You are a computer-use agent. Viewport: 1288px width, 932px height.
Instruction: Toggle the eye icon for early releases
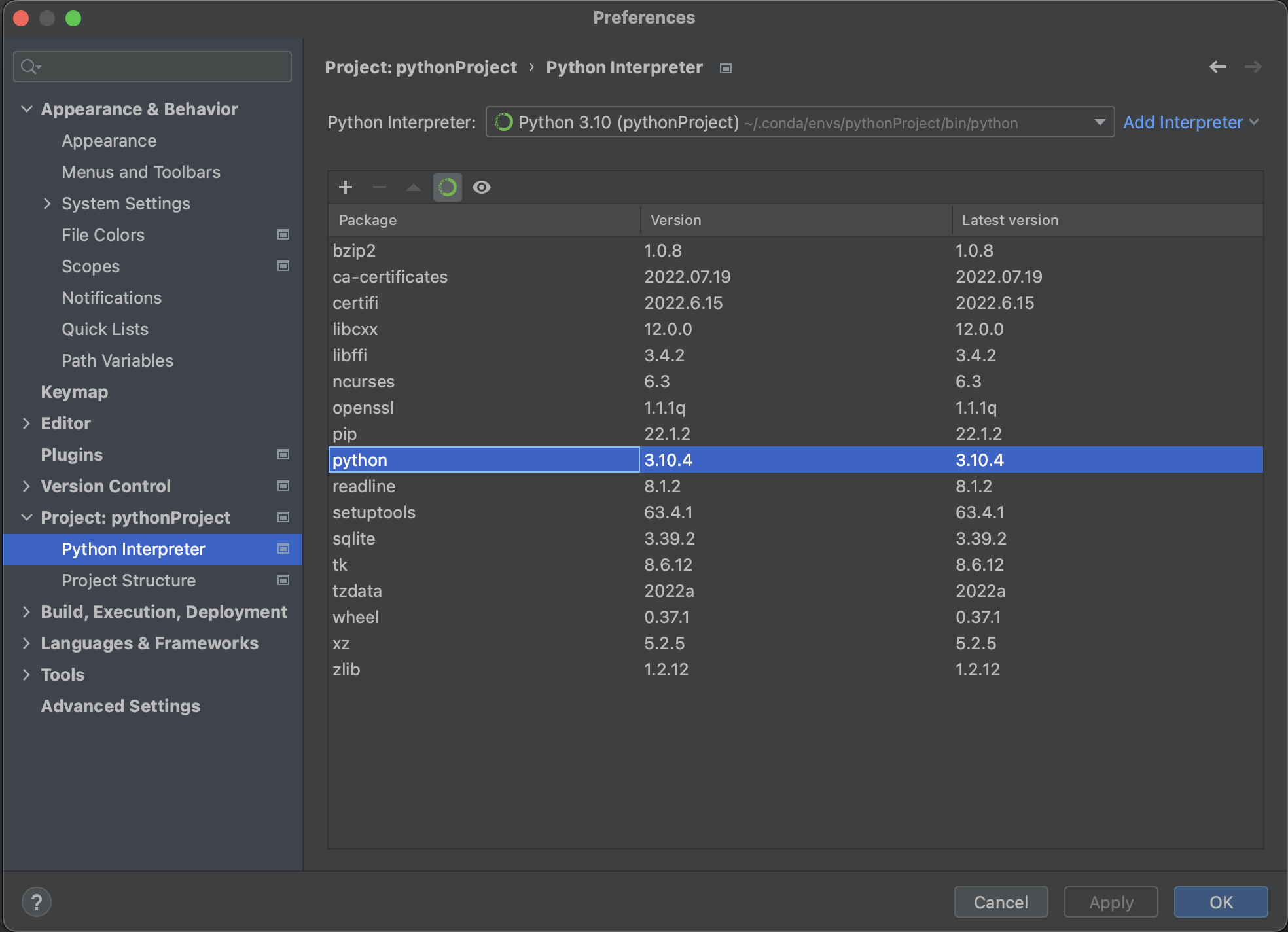tap(482, 187)
